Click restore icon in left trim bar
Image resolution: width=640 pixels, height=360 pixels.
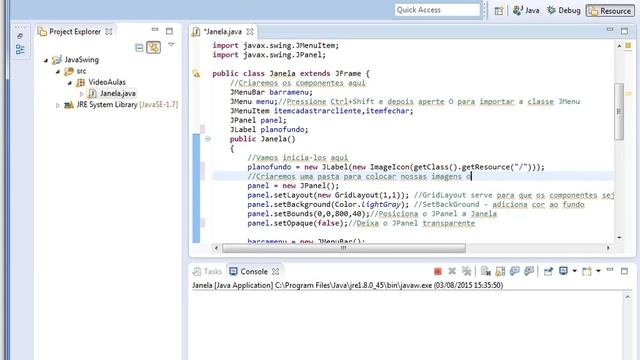pos(20,36)
